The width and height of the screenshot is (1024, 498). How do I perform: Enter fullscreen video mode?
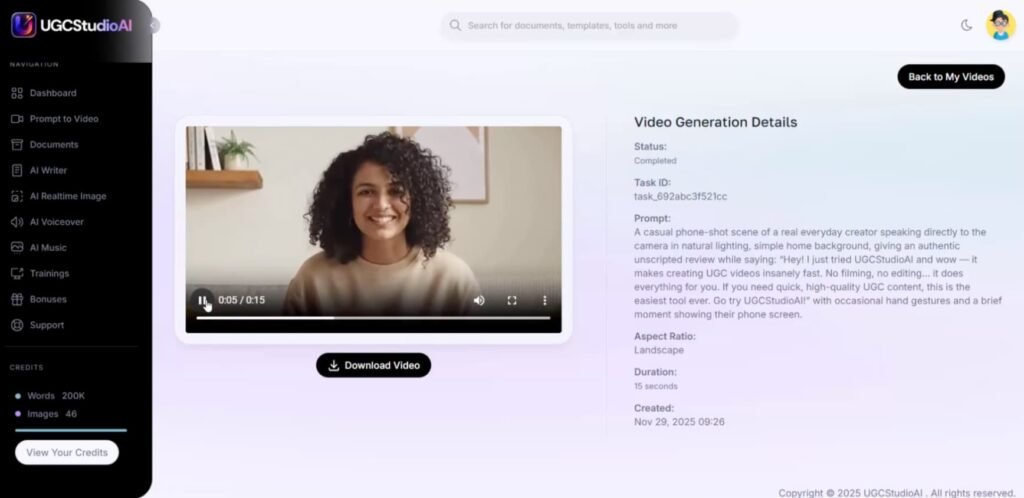(512, 300)
